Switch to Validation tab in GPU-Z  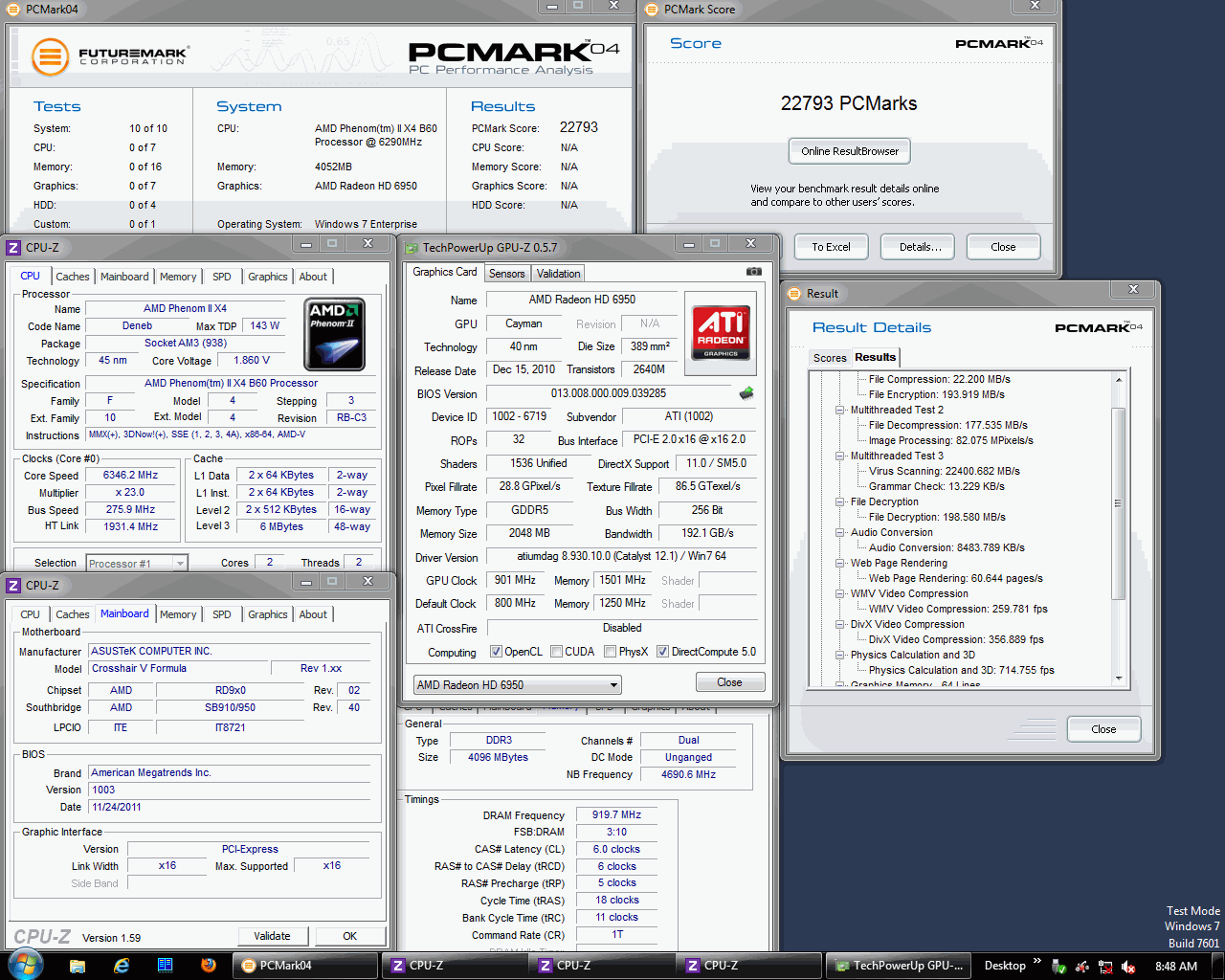558,274
